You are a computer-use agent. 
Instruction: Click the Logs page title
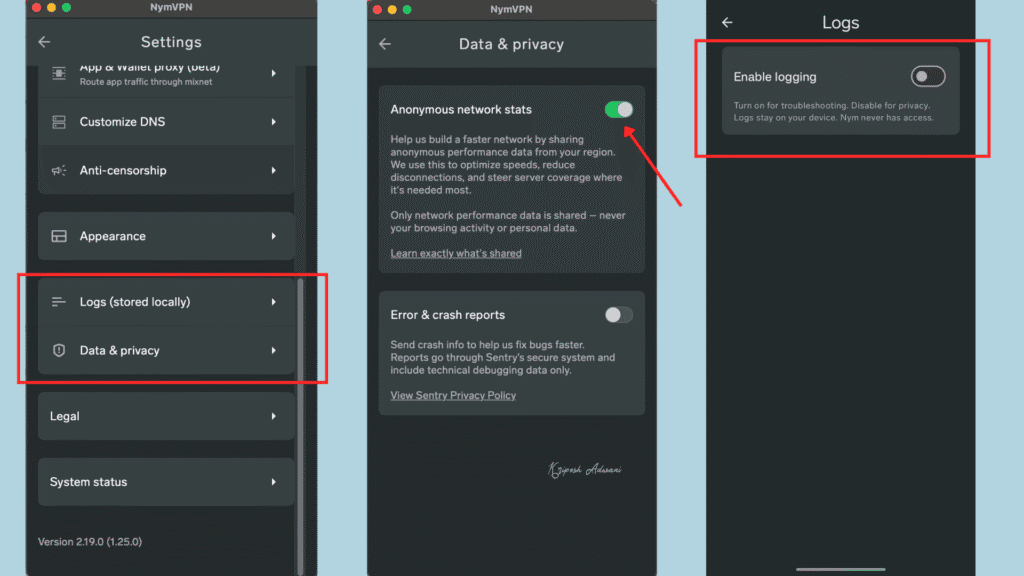click(x=840, y=22)
